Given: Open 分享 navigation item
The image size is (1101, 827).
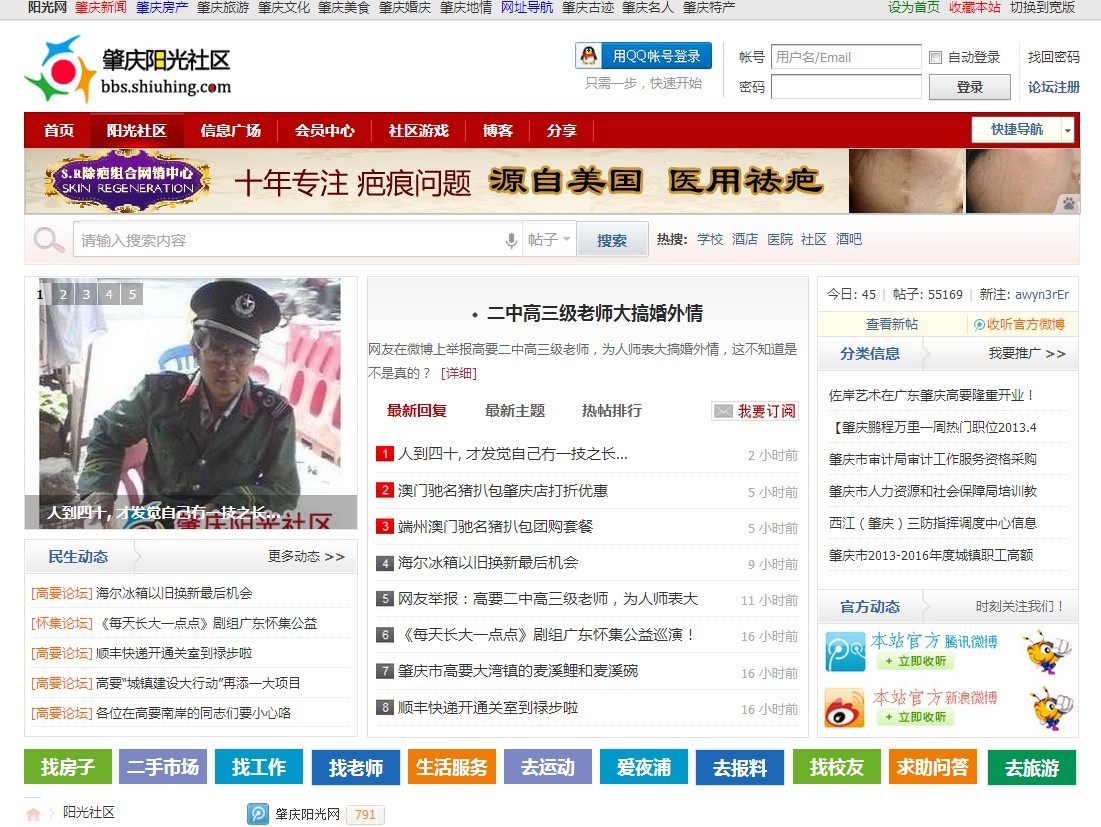Looking at the screenshot, I should (x=562, y=131).
